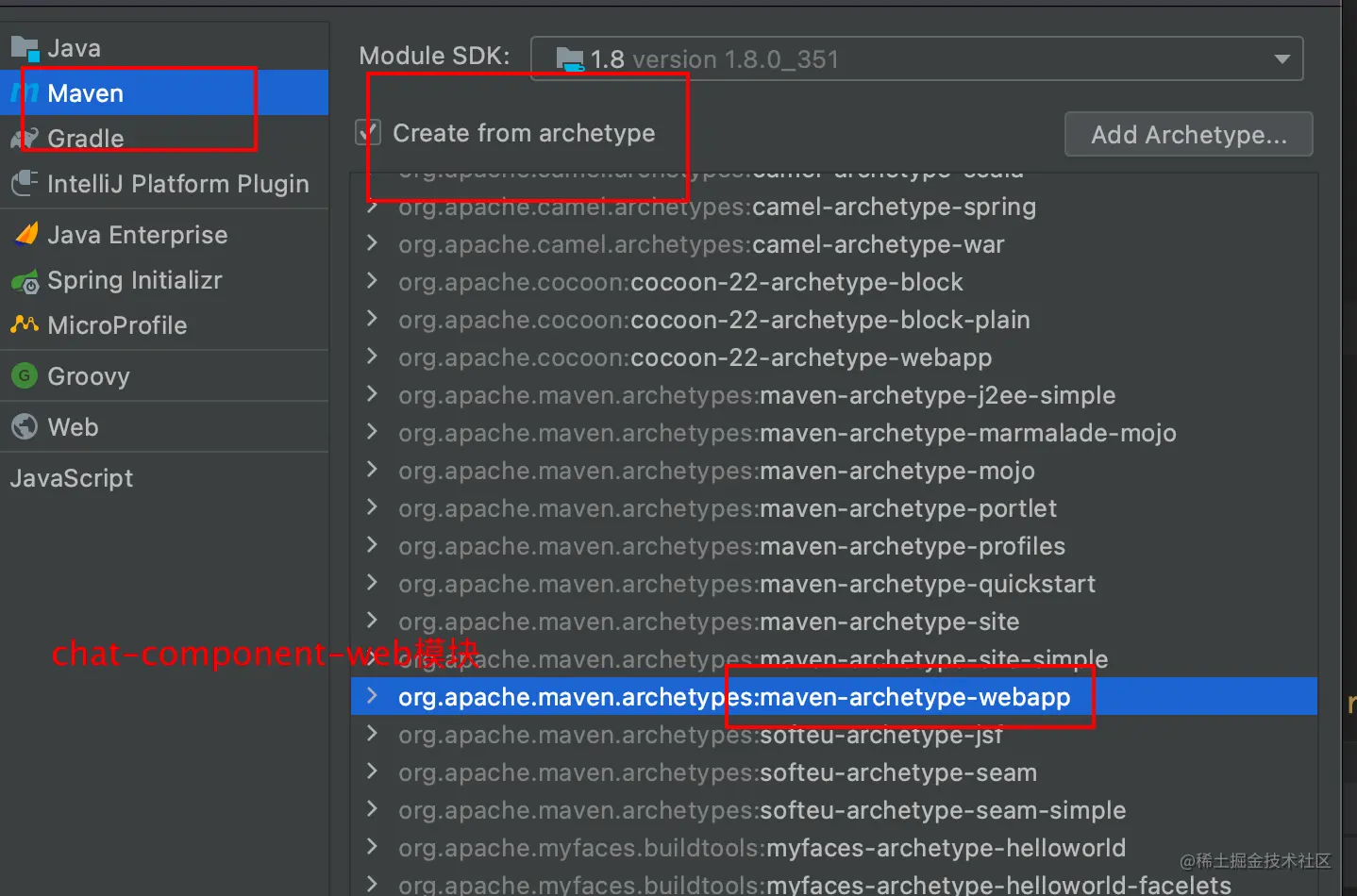Click the MicroProfile icon

25,324
